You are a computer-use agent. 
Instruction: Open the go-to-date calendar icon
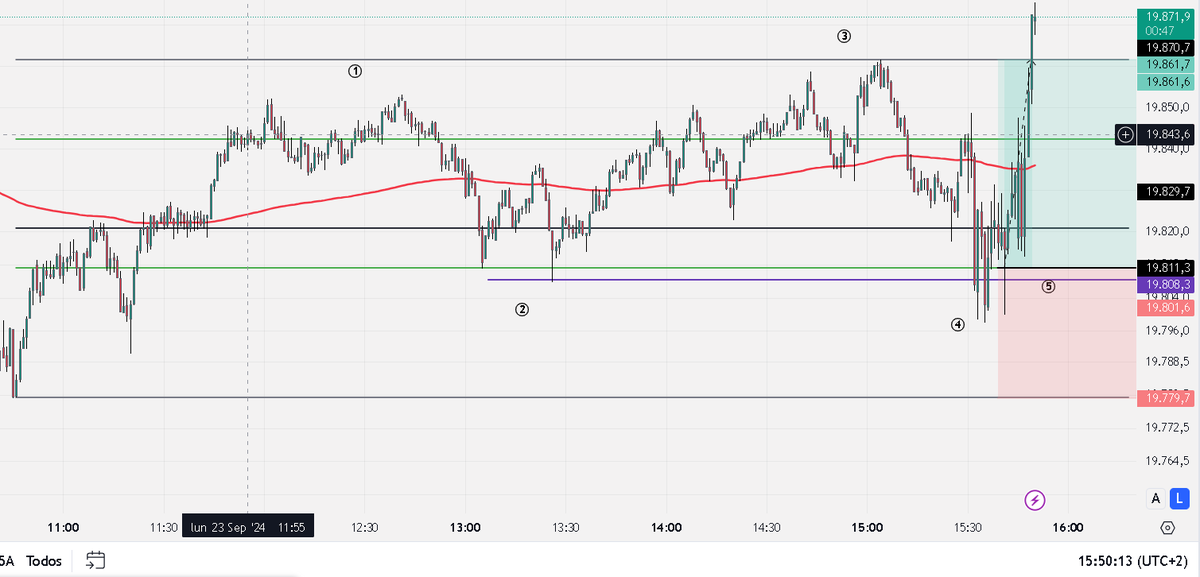coord(96,560)
